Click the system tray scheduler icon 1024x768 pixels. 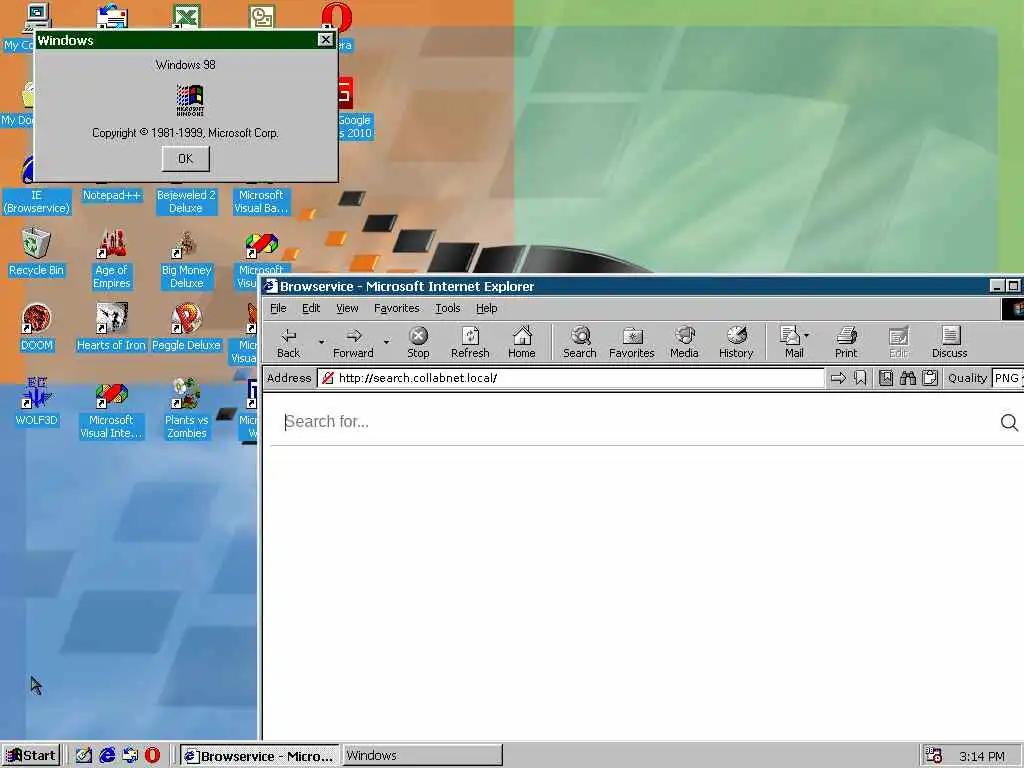(x=933, y=756)
